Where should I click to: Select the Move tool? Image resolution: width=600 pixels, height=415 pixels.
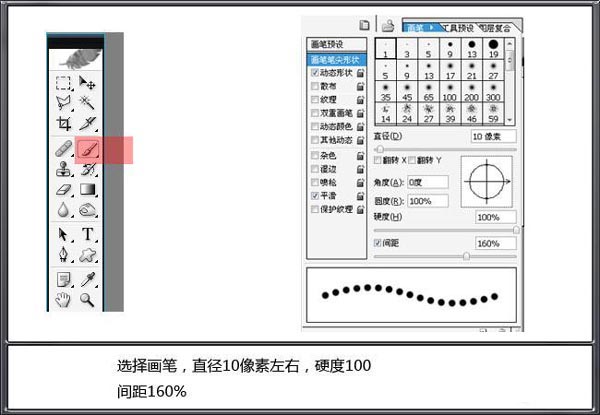(x=88, y=83)
